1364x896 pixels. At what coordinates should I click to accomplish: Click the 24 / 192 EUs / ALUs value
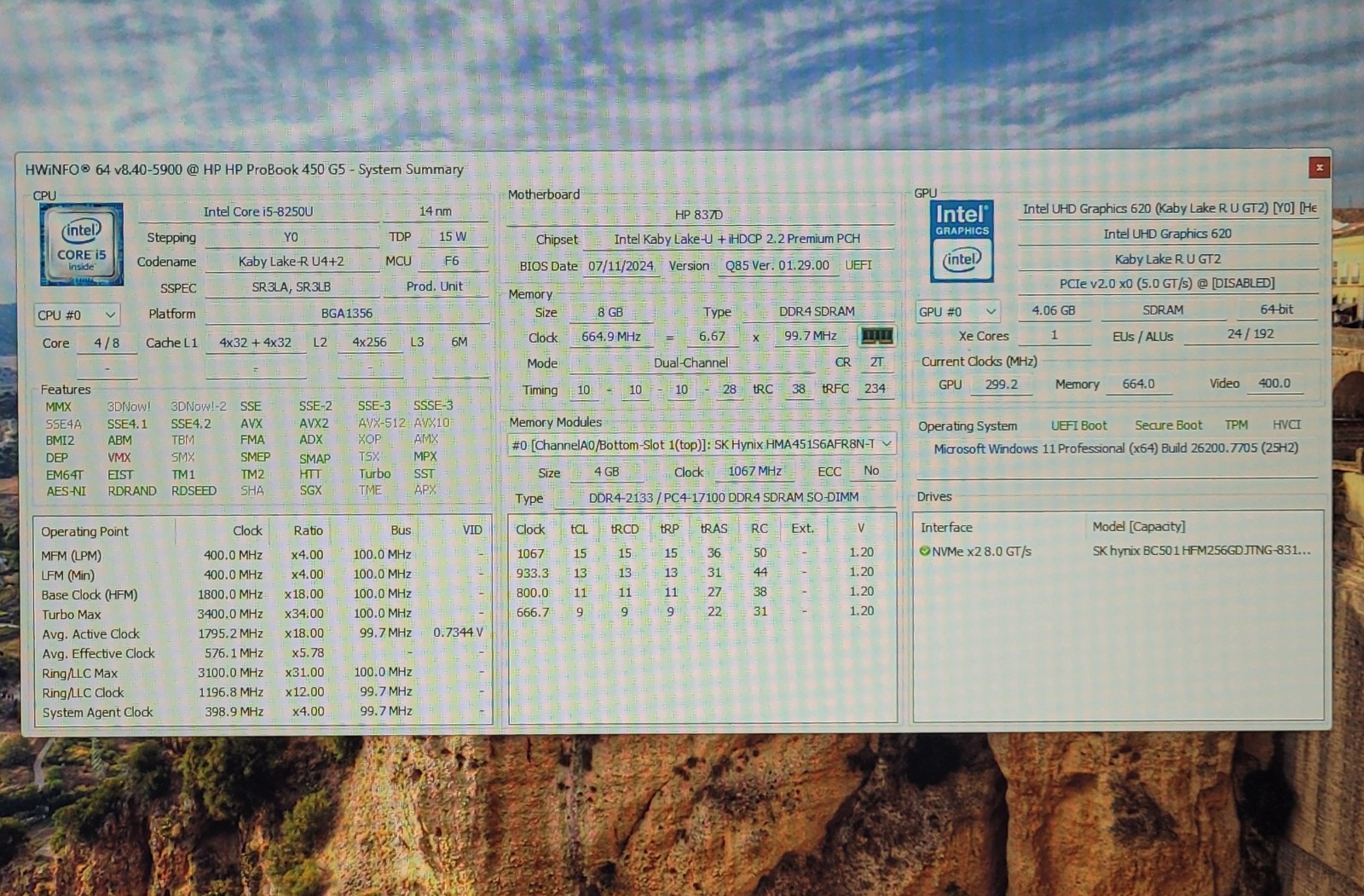[1251, 334]
